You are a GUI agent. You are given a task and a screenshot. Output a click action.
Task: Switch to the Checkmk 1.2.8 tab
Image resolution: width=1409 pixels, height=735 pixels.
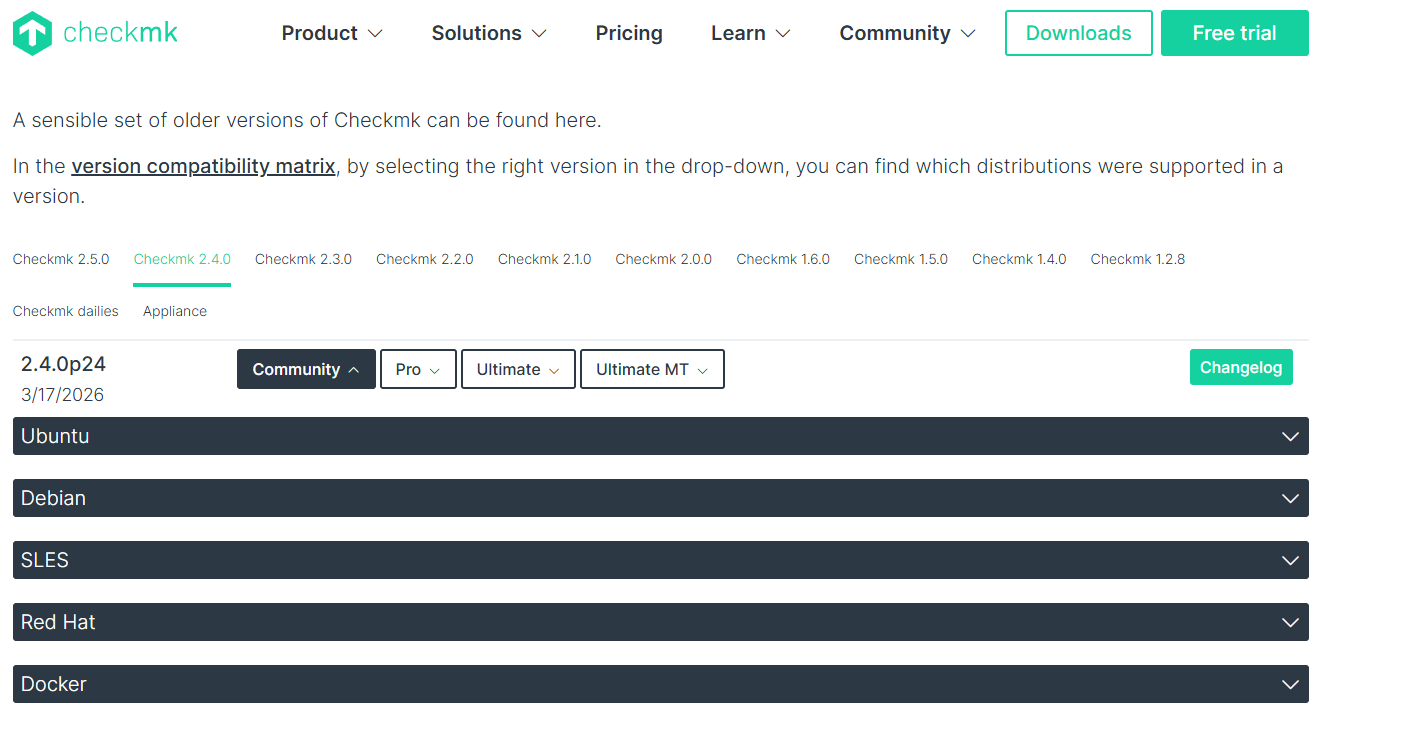pos(1138,259)
